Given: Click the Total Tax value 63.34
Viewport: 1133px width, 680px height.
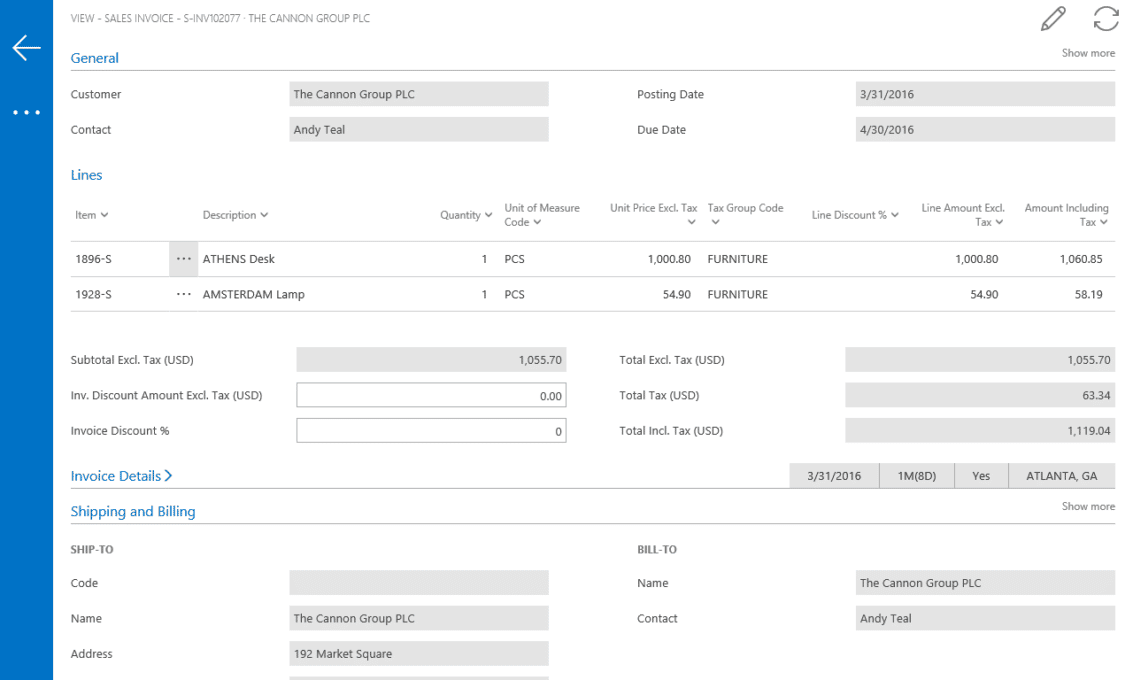Looking at the screenshot, I should 981,396.
